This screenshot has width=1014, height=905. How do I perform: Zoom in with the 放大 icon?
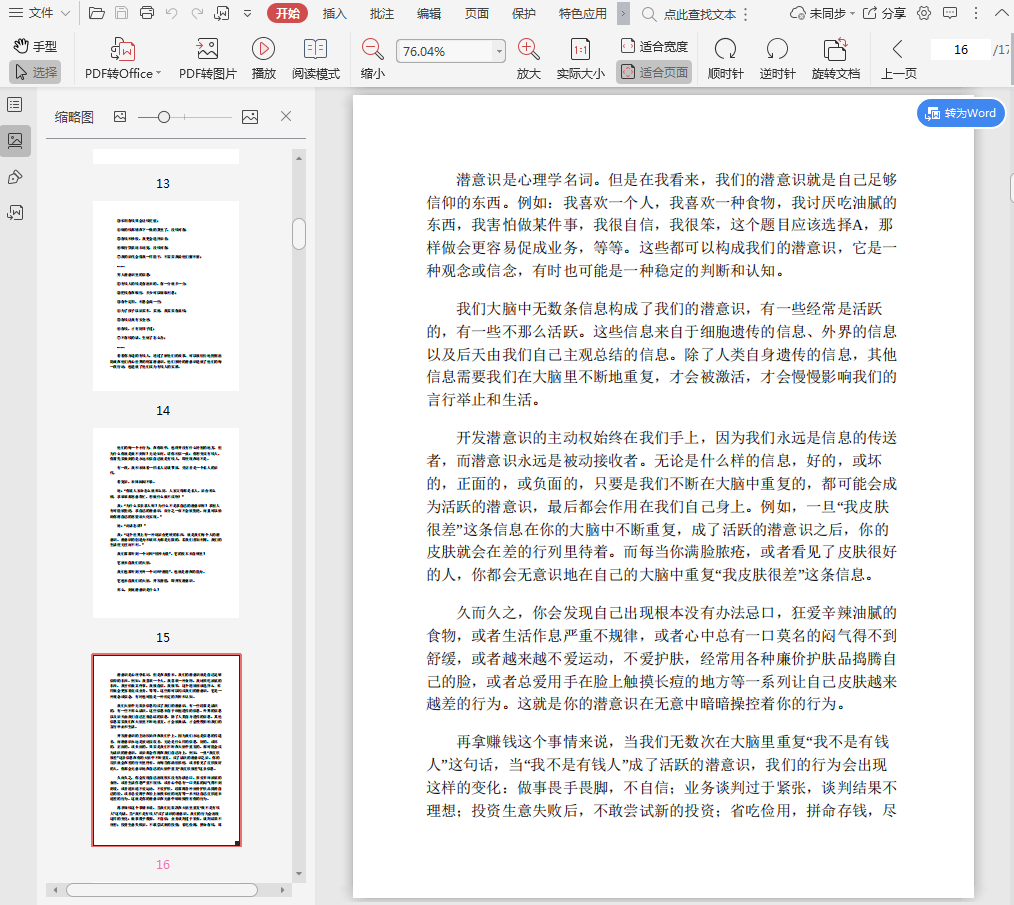click(x=528, y=49)
